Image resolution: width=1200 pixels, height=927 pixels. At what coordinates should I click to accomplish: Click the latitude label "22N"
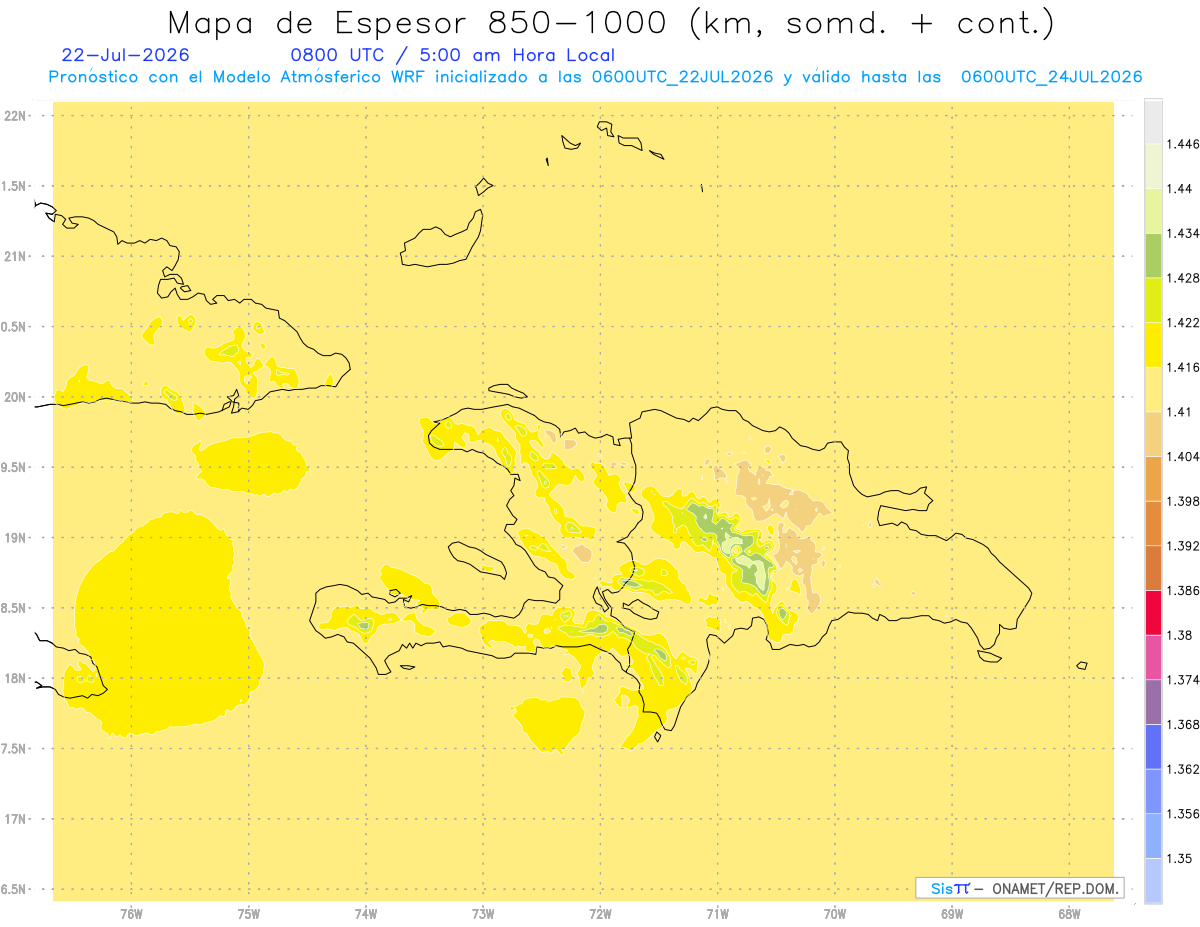(16, 116)
